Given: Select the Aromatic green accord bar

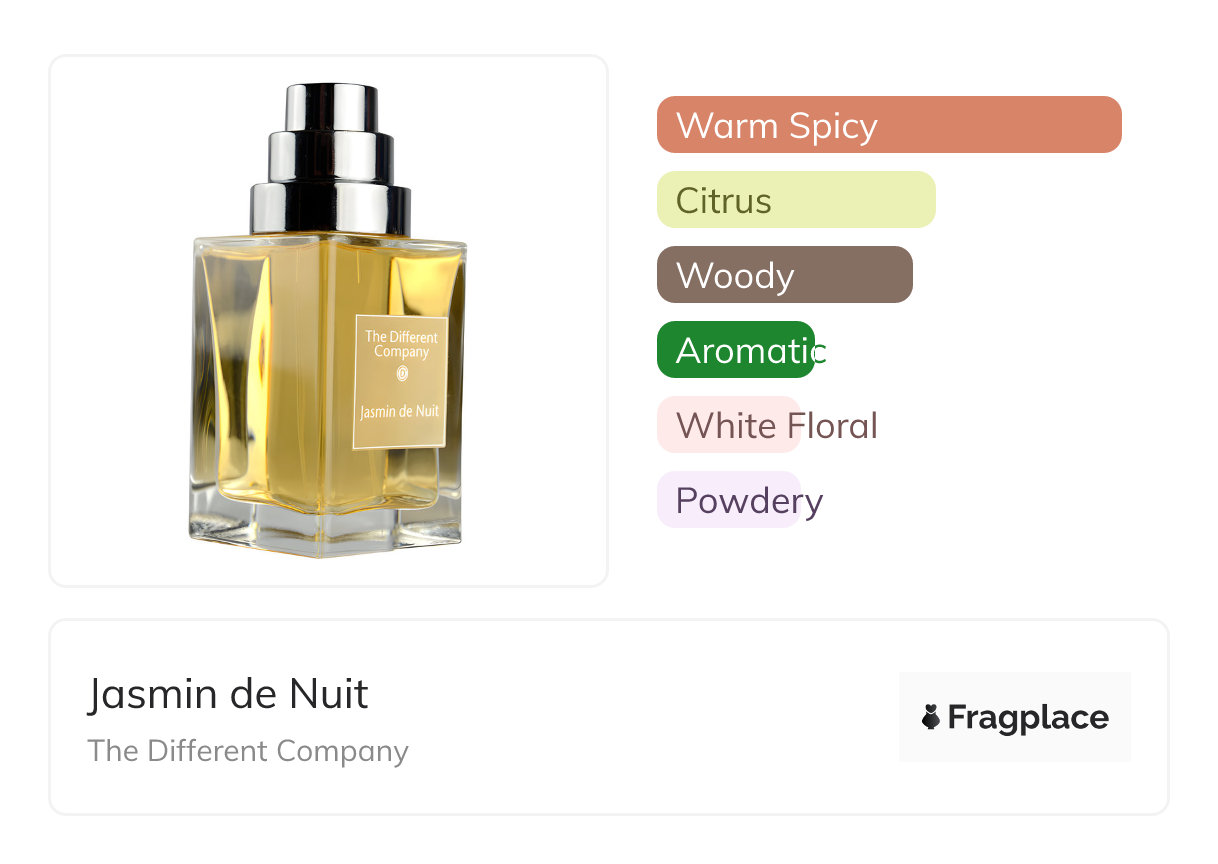Looking at the screenshot, I should 736,350.
